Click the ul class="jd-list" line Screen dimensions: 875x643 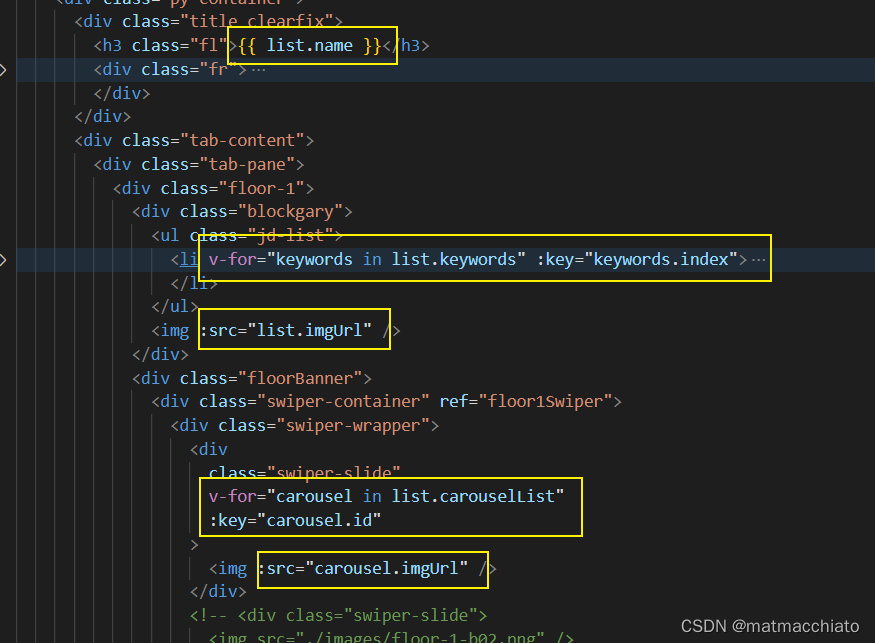[x=247, y=236]
